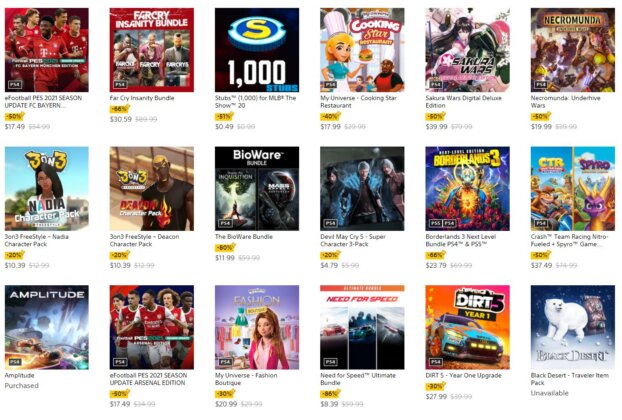Click the PS4 badge on Devil May Cry 5
622x420 pixels.
pyautogui.click(x=330, y=223)
